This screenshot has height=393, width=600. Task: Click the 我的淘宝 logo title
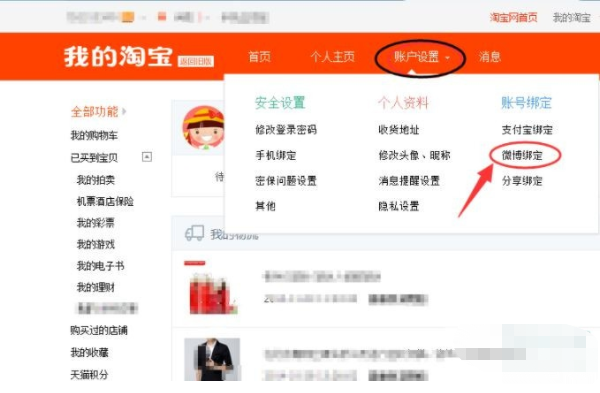(x=118, y=57)
